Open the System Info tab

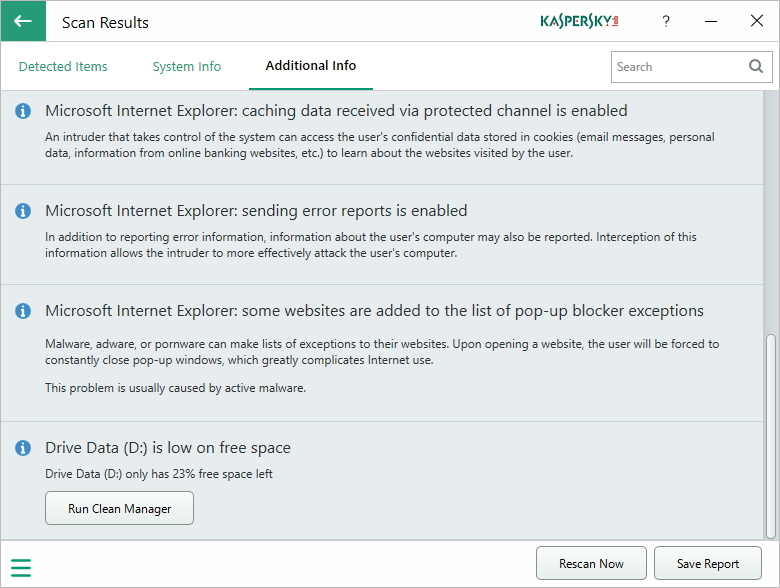pyautogui.click(x=187, y=67)
